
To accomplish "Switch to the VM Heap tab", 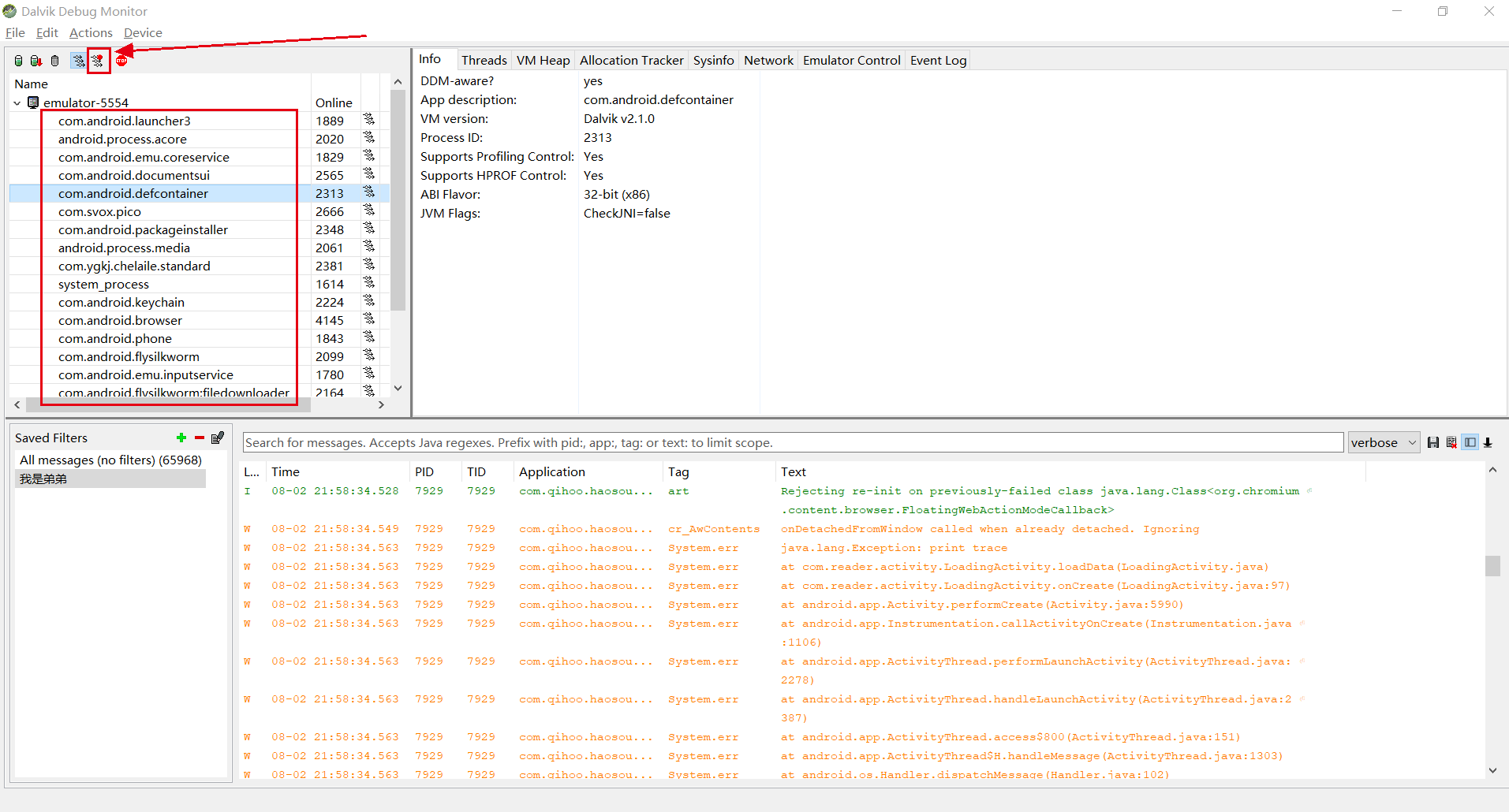I will point(543,60).
